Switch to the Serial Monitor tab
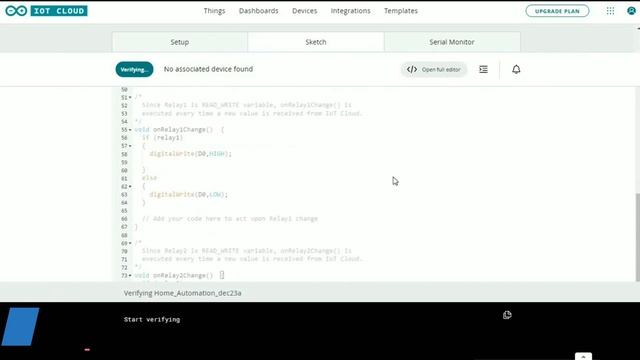This screenshot has height=360, width=640. tap(452, 42)
